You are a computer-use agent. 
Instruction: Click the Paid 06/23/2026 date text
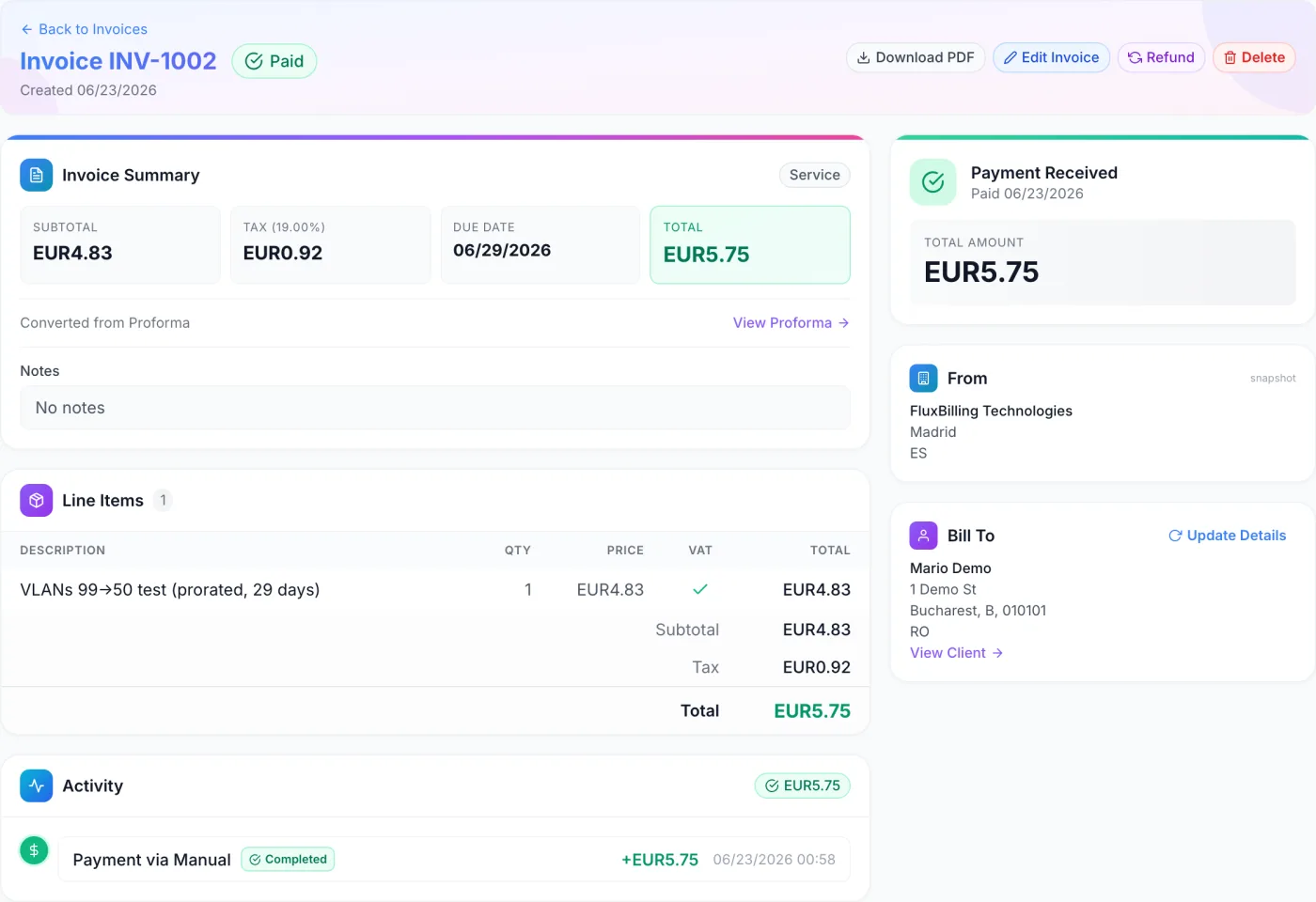pyautogui.click(x=1027, y=194)
